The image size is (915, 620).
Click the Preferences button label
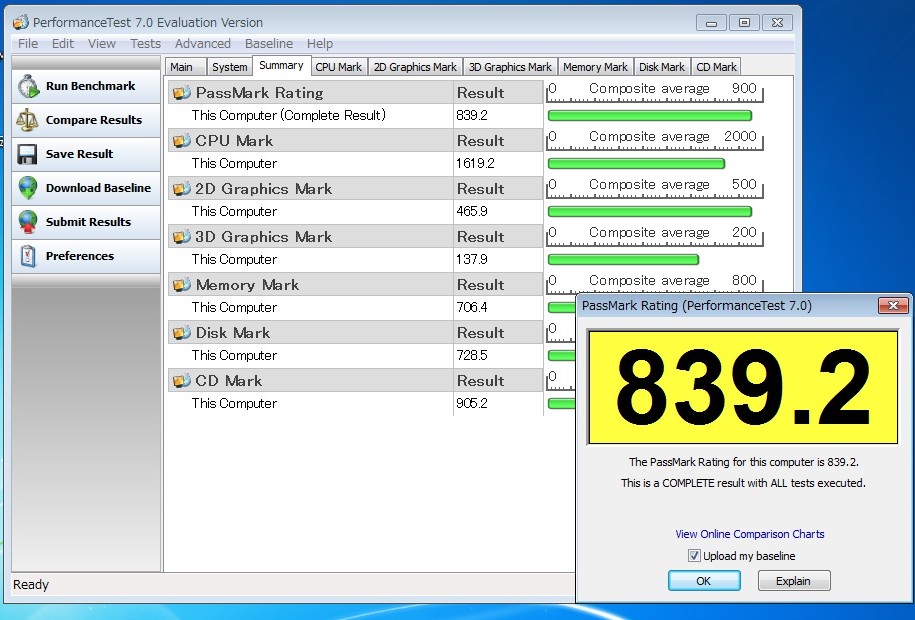click(80, 255)
